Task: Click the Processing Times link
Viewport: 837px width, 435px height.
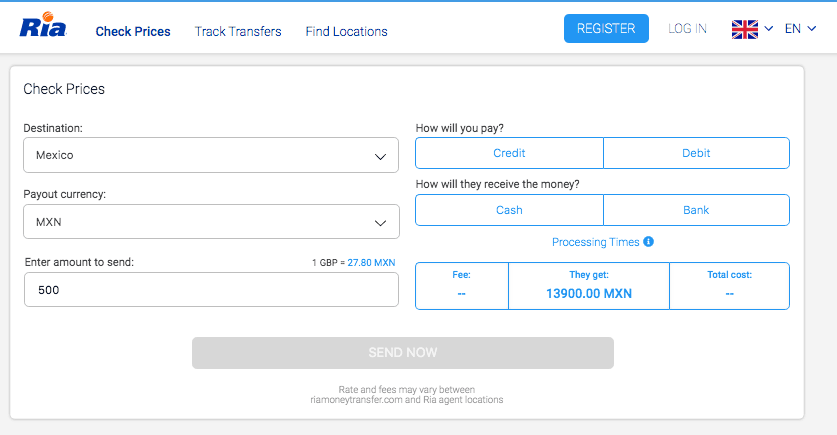Action: (595, 242)
